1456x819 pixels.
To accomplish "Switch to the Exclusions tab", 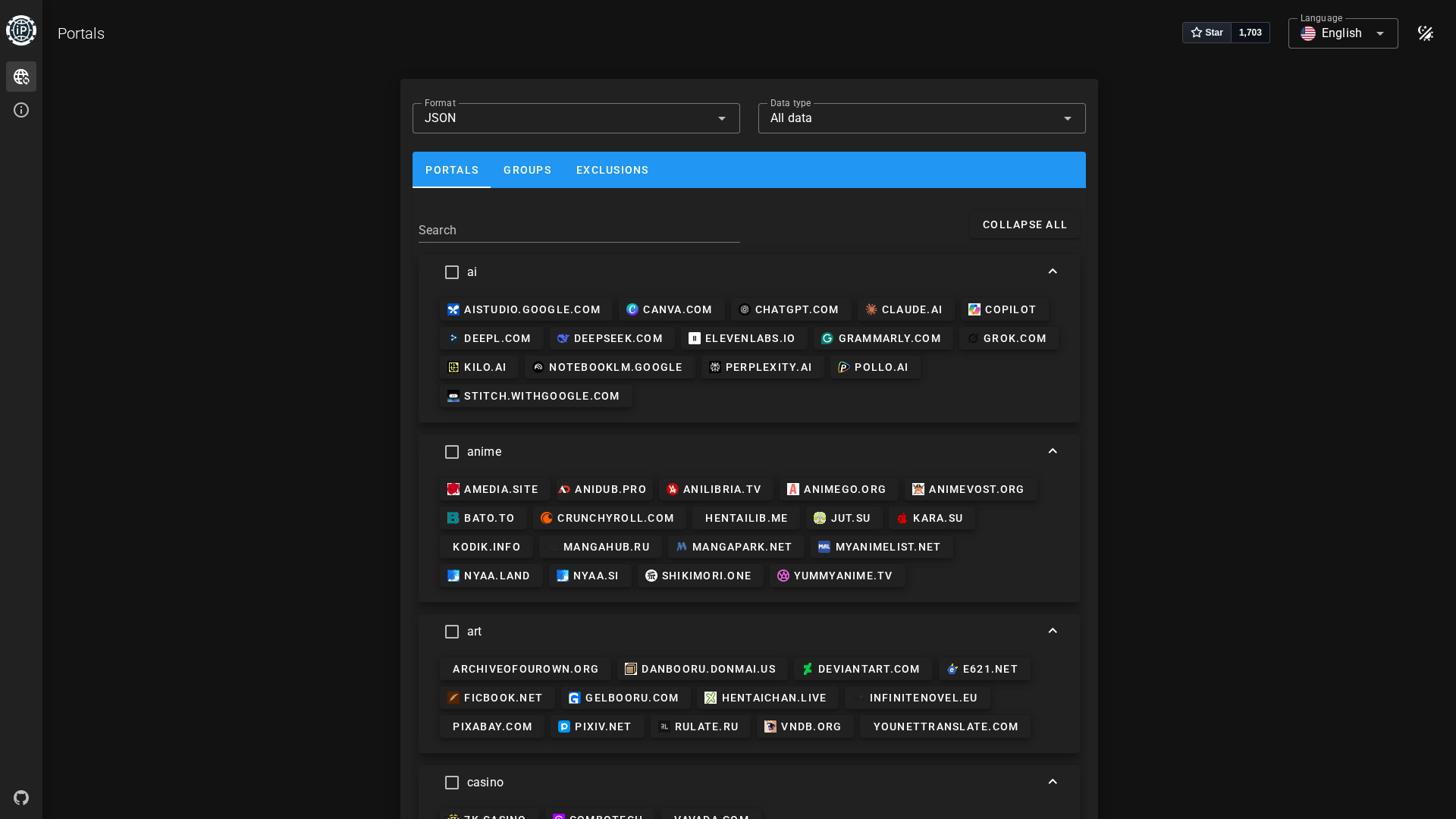I will 613,170.
